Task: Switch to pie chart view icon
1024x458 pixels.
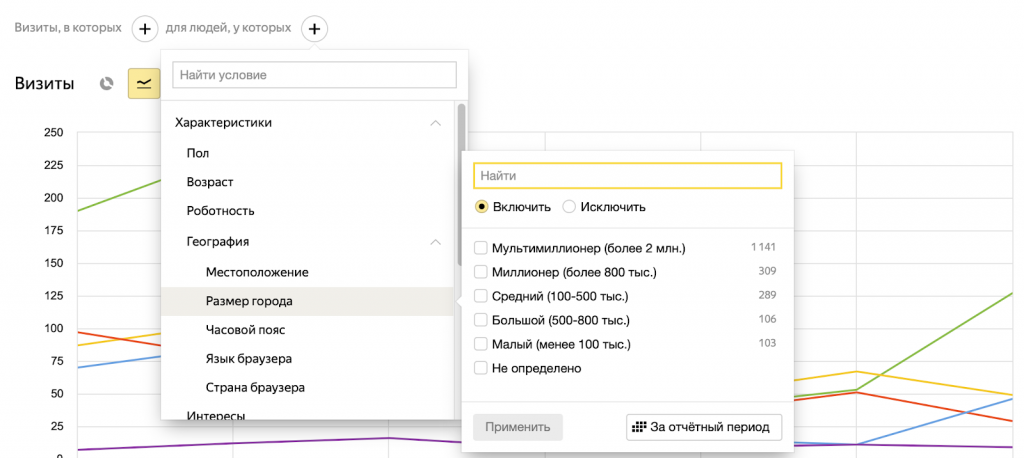Action: pos(106,84)
